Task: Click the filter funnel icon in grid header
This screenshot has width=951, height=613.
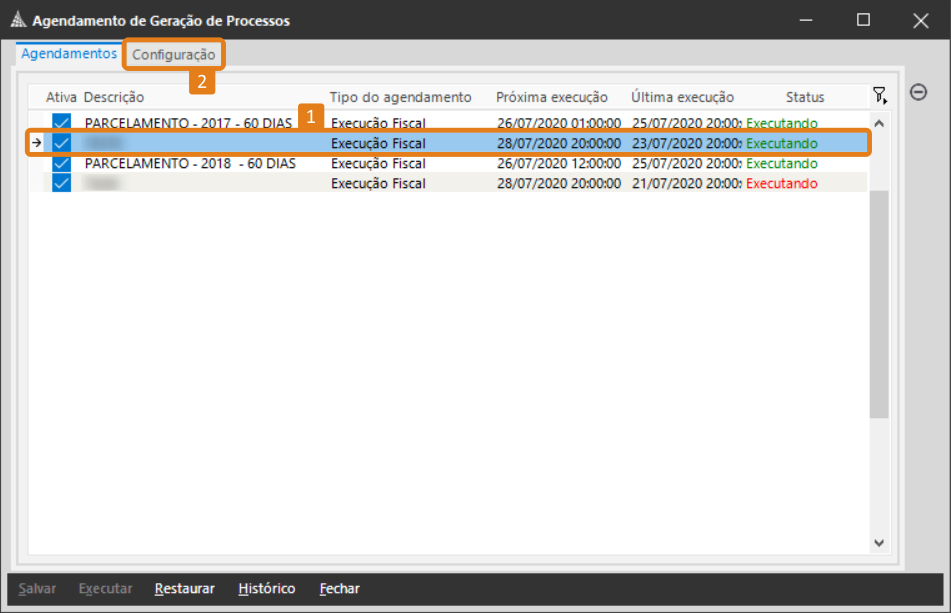Action: (879, 96)
